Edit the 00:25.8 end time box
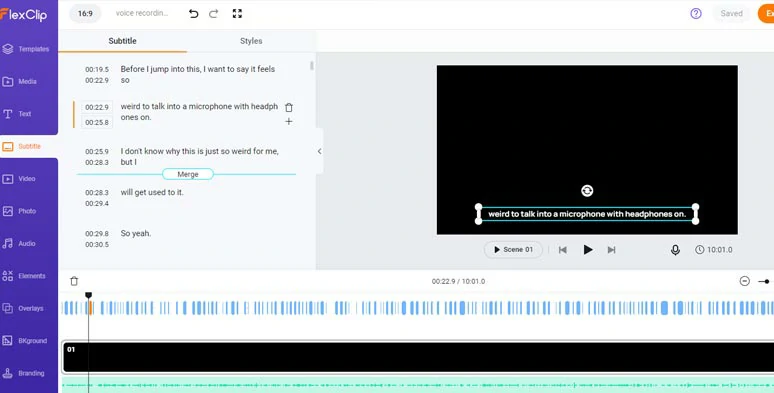Viewport: 774px width, 393px height. click(97, 122)
